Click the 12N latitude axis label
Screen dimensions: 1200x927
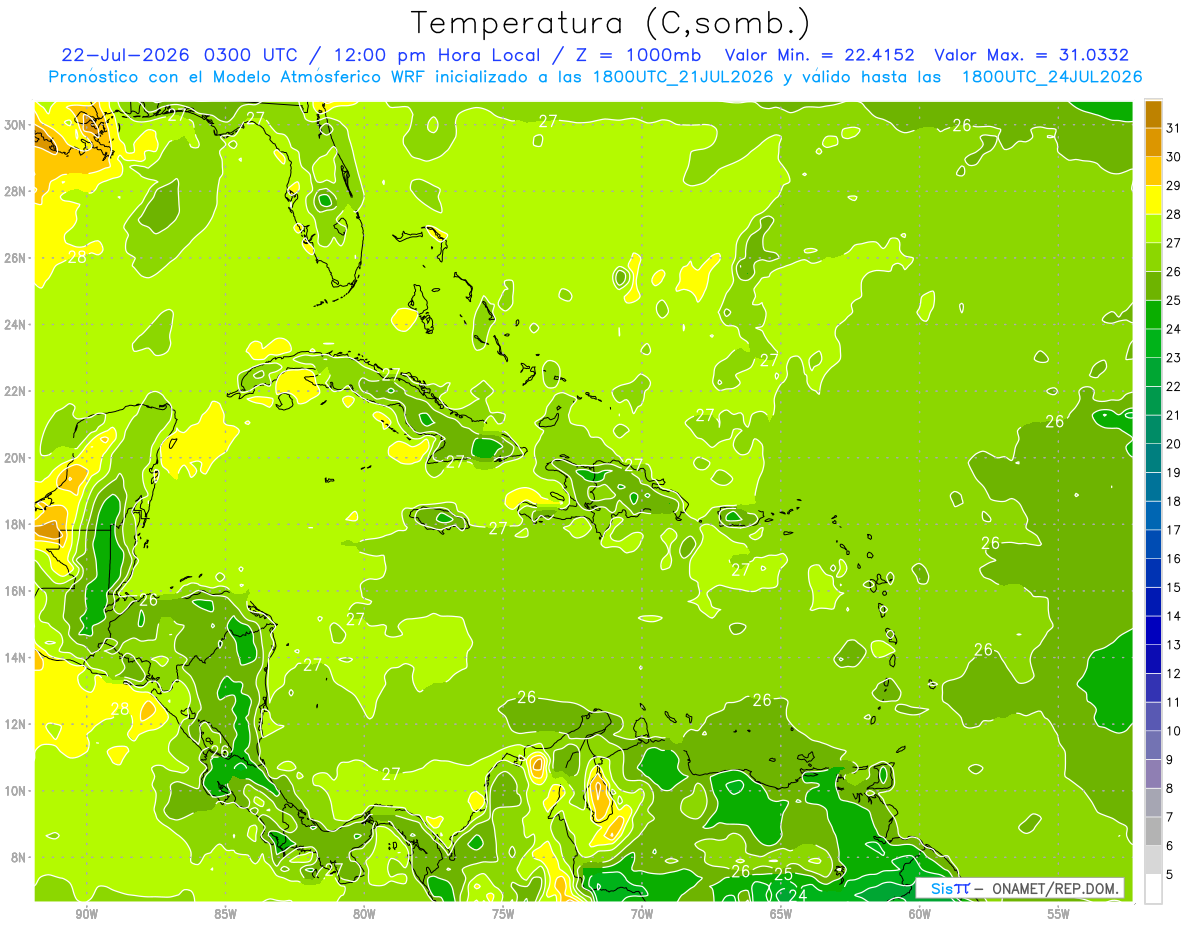(x=15, y=724)
